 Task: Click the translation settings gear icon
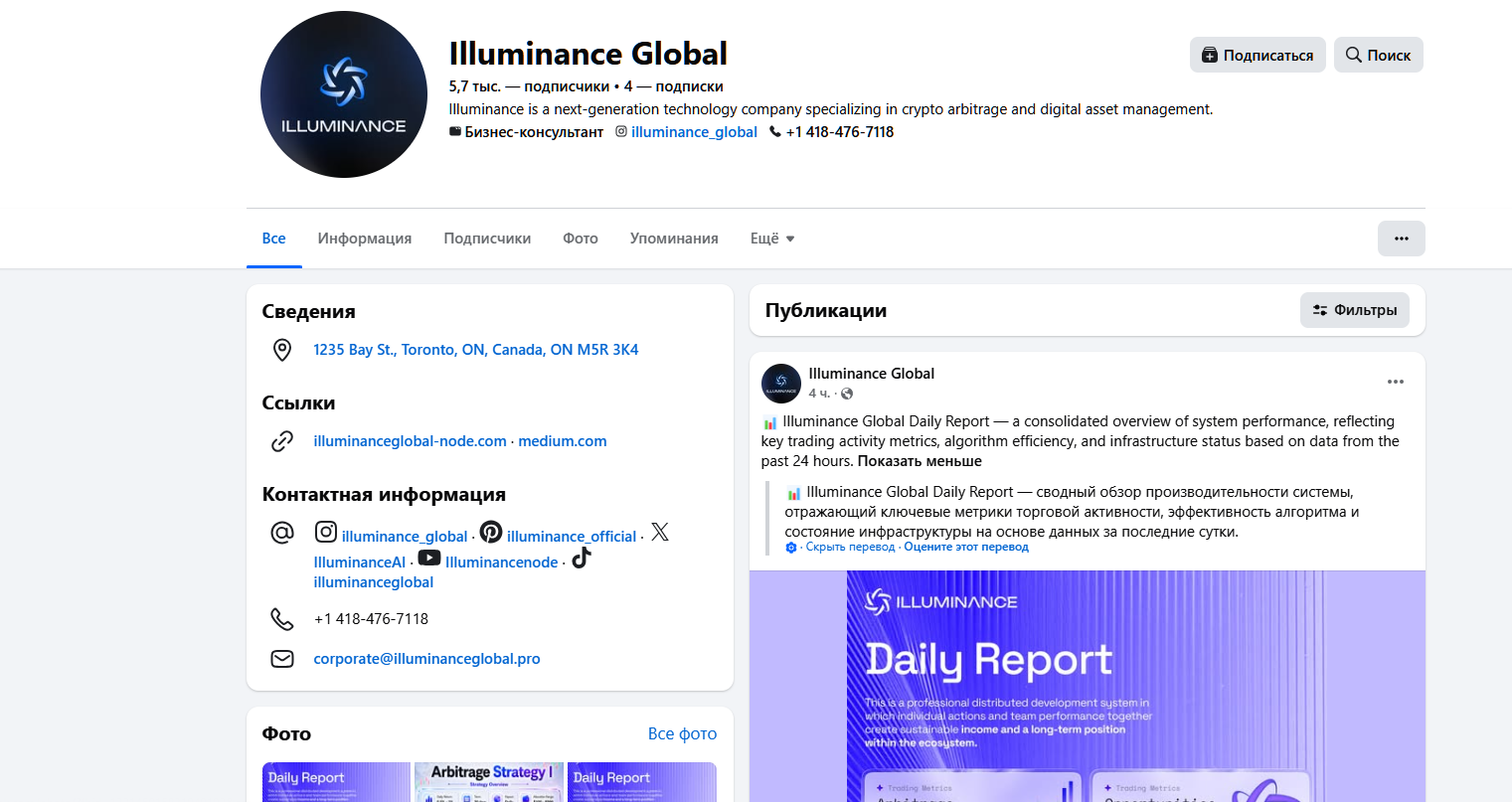tap(791, 548)
